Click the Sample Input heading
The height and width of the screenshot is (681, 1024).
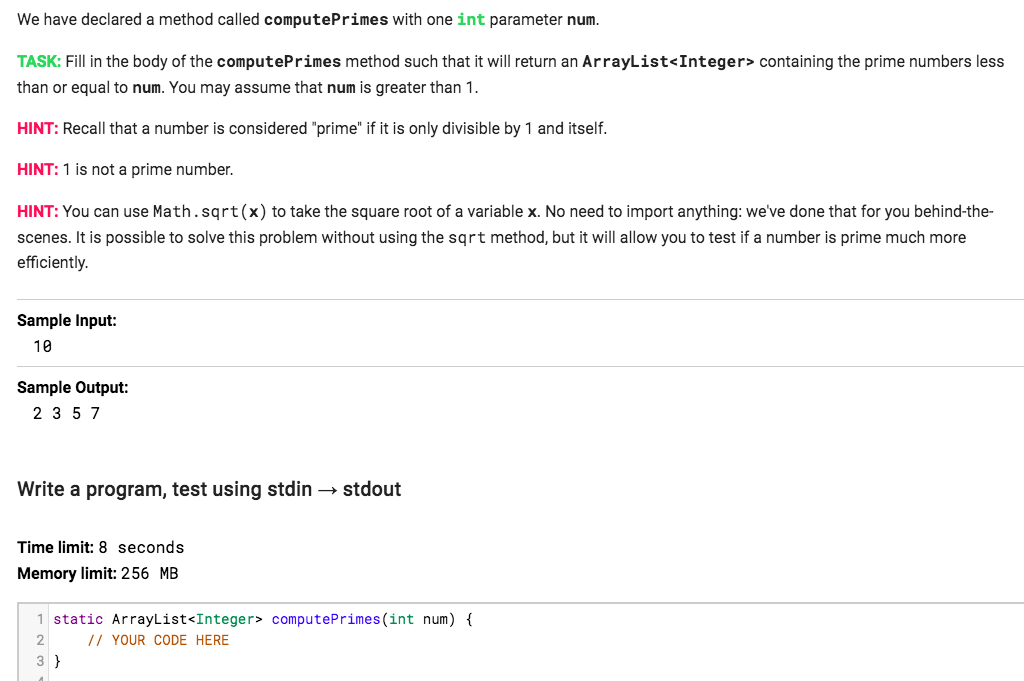point(67,321)
